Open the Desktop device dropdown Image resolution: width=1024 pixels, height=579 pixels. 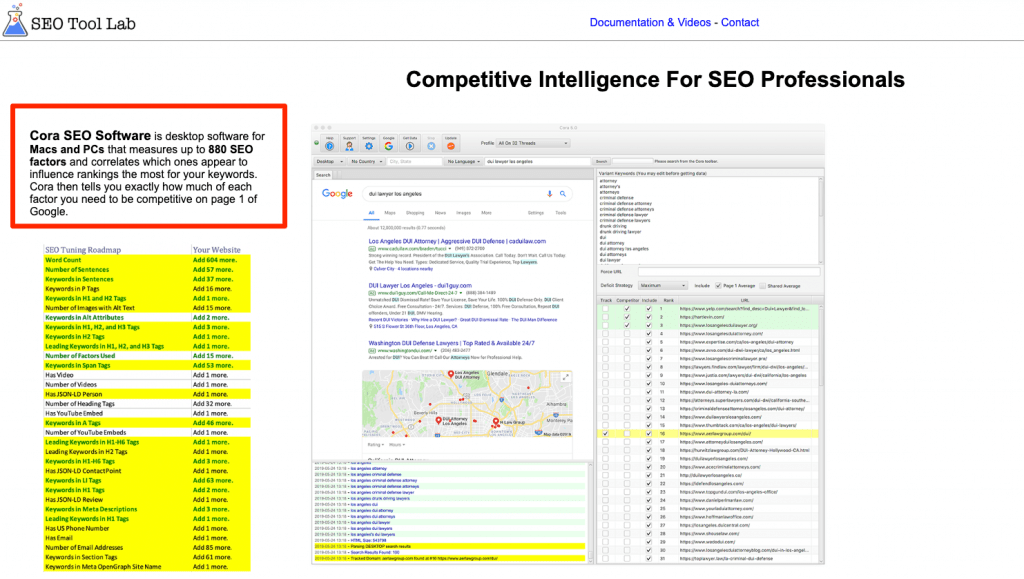(330, 161)
